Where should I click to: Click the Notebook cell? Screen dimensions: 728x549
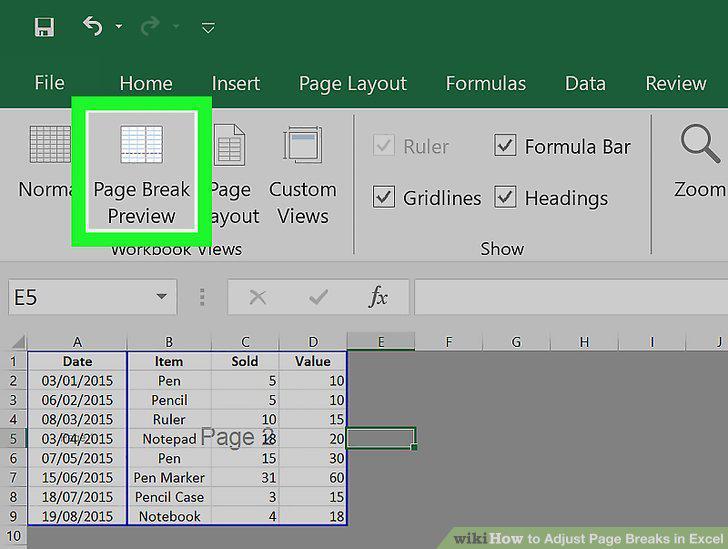(169, 516)
